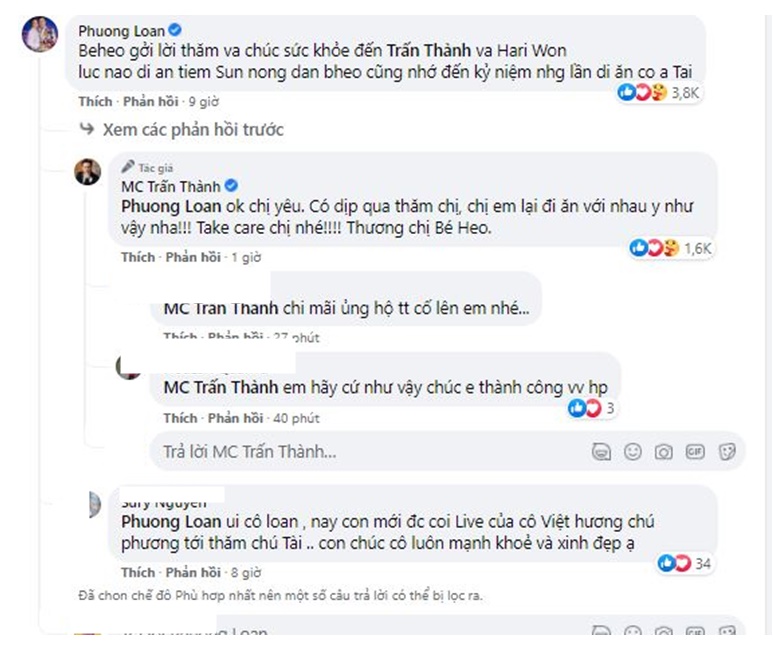Open MC Trấn Thành's profile avatar
Viewport: 773px width, 647px height.
point(87,171)
